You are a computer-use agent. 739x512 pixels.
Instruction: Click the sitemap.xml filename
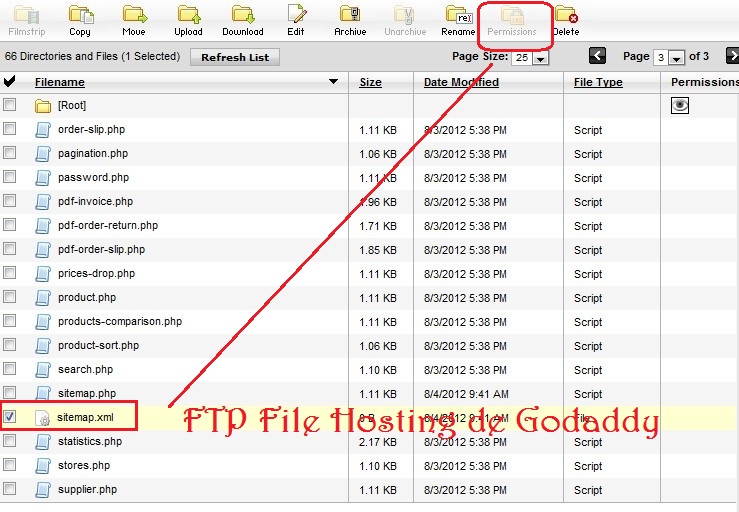point(85,417)
